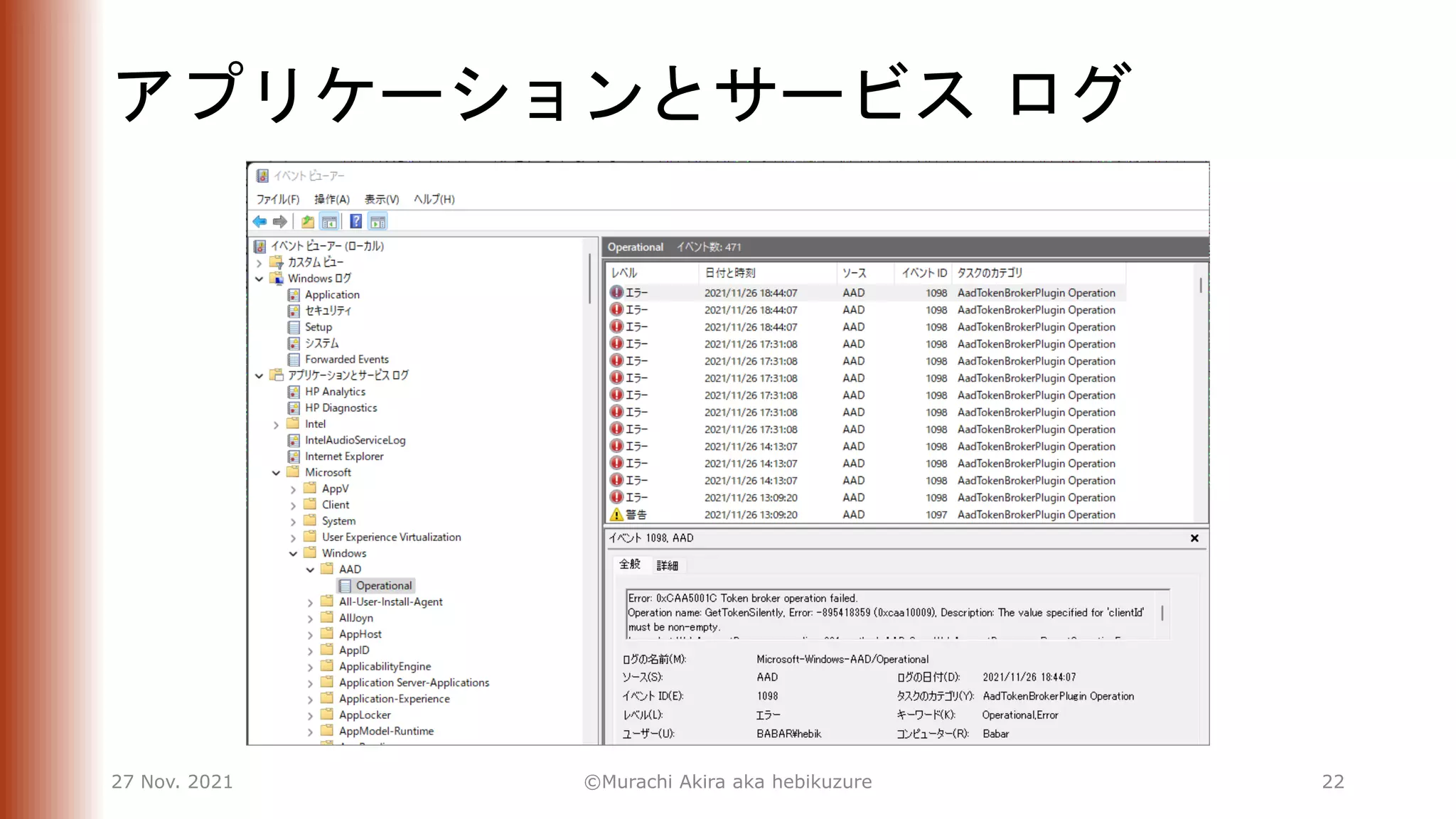Toggle the show/hide console tree icon
This screenshot has height=819, width=1456.
pyautogui.click(x=329, y=222)
